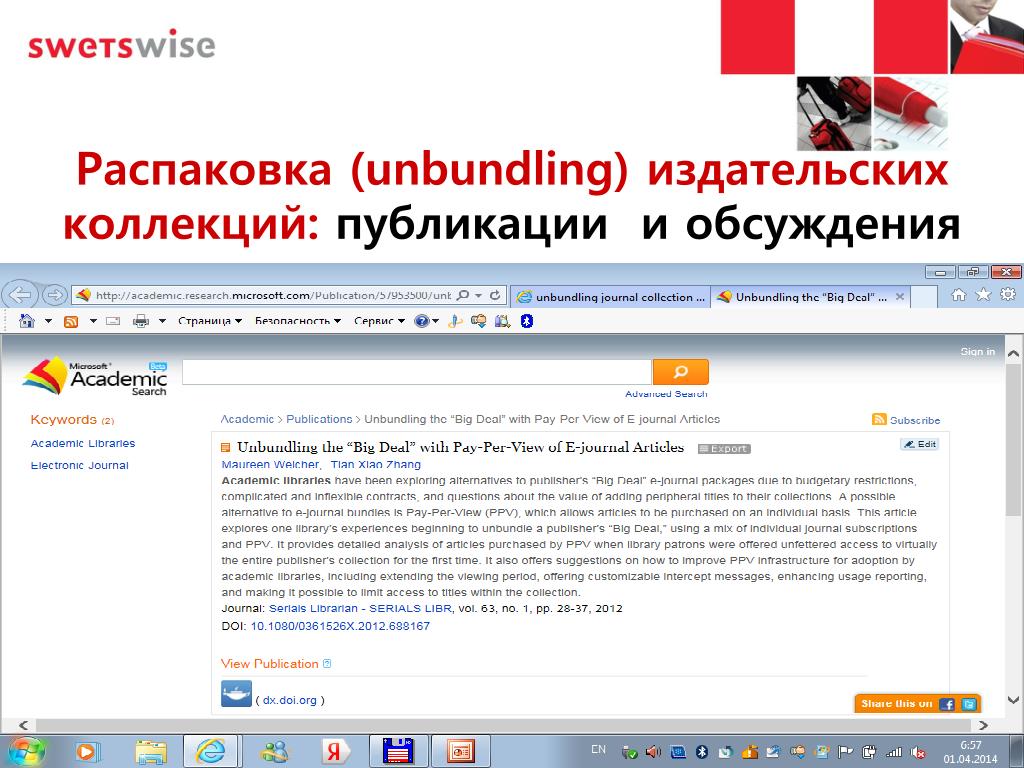
Task: Open a new blank browser tab
Action: [924, 297]
